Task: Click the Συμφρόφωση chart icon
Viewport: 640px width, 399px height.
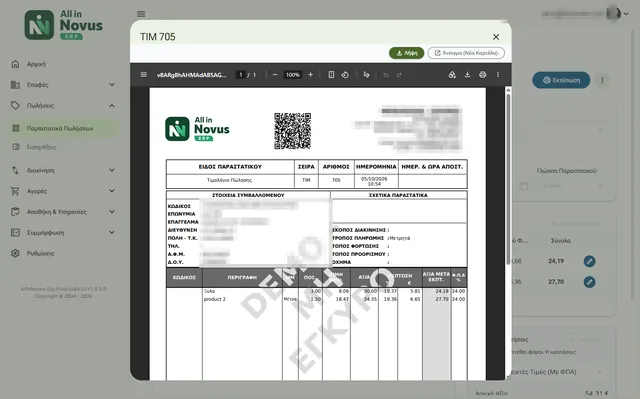Action: tap(15, 233)
